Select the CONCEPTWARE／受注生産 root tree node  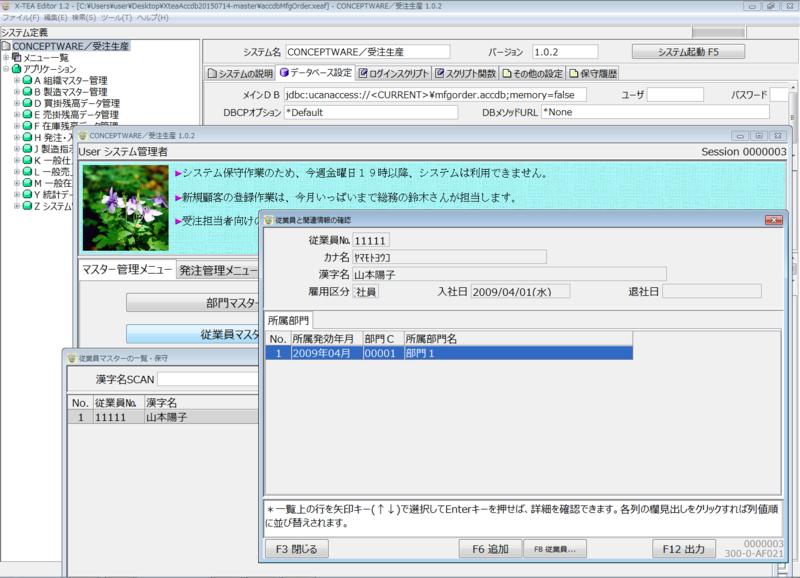pyautogui.click(x=70, y=46)
